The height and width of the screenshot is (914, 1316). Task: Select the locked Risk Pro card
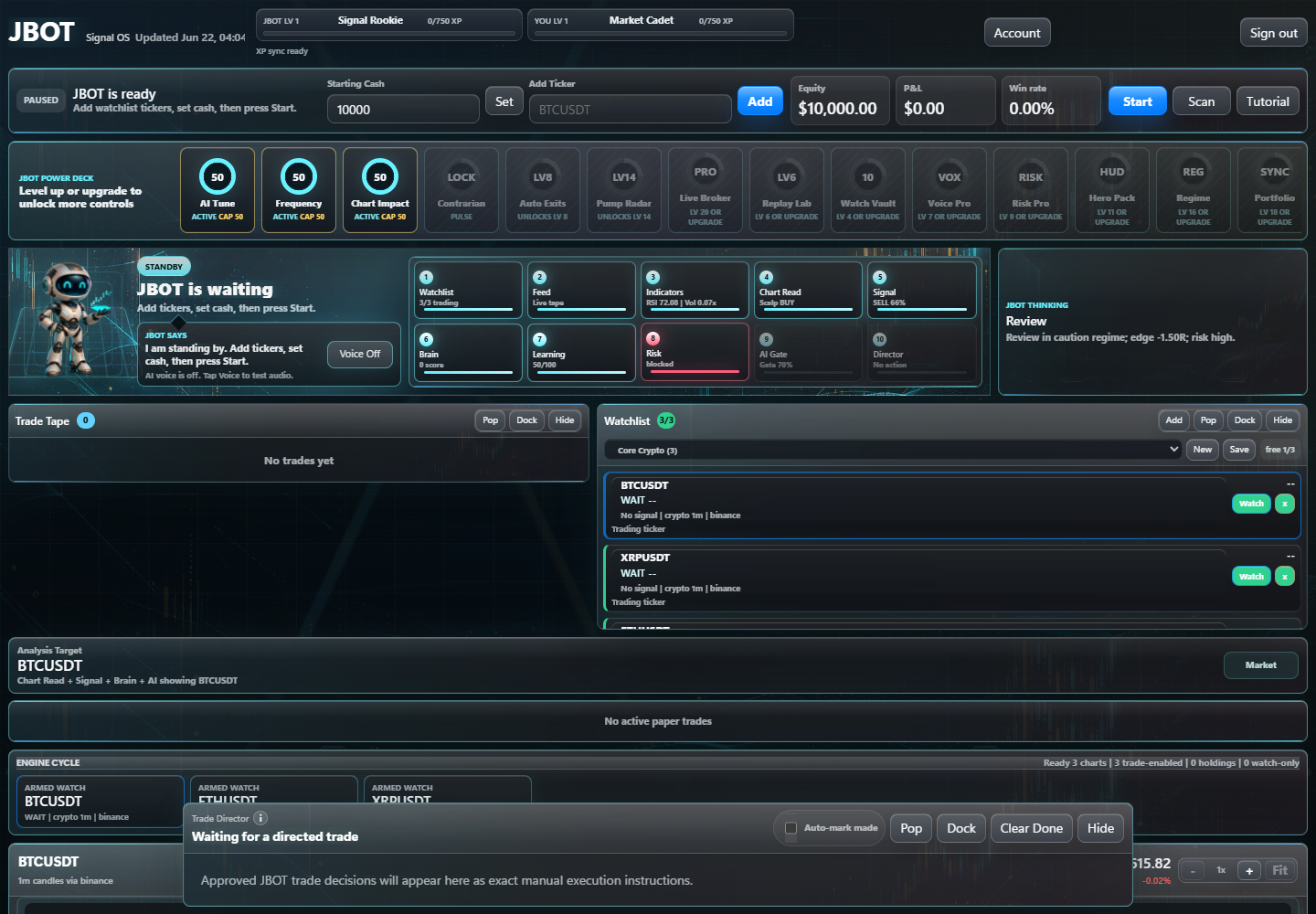(1031, 190)
